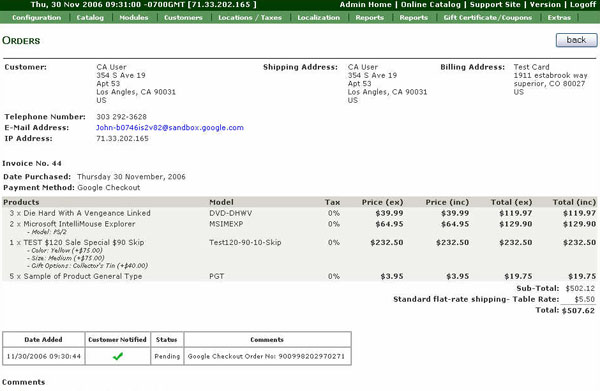Click model Test120-90-10-Skip
The height and width of the screenshot is (391, 600).
point(245,242)
